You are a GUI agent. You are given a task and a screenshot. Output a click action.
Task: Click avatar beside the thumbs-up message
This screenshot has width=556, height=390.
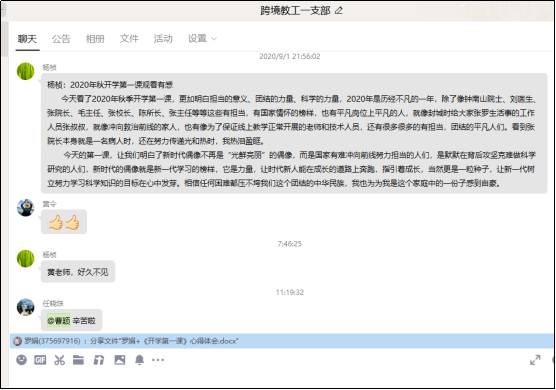26,208
